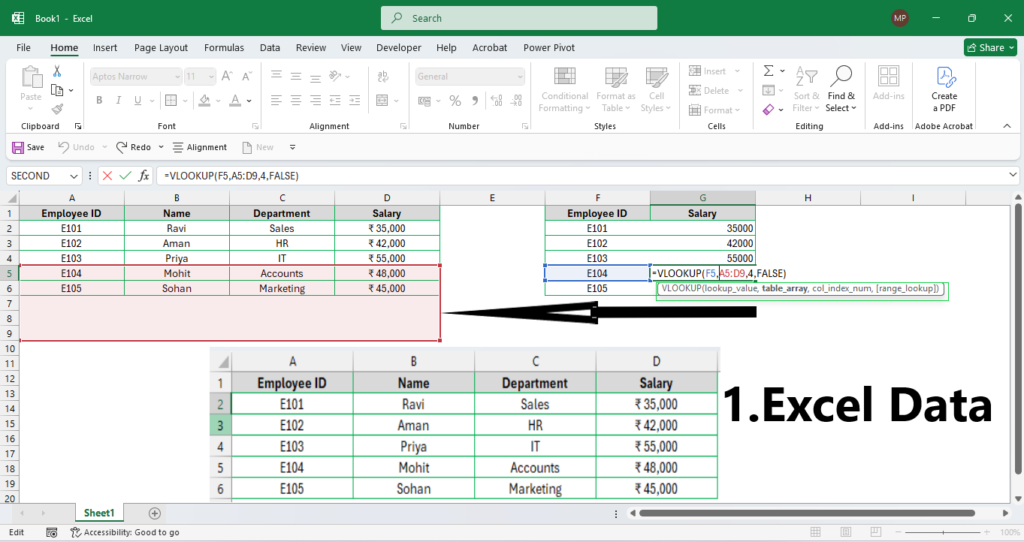1024x542 pixels.
Task: Toggle Center horizontal alignment
Action: point(296,100)
